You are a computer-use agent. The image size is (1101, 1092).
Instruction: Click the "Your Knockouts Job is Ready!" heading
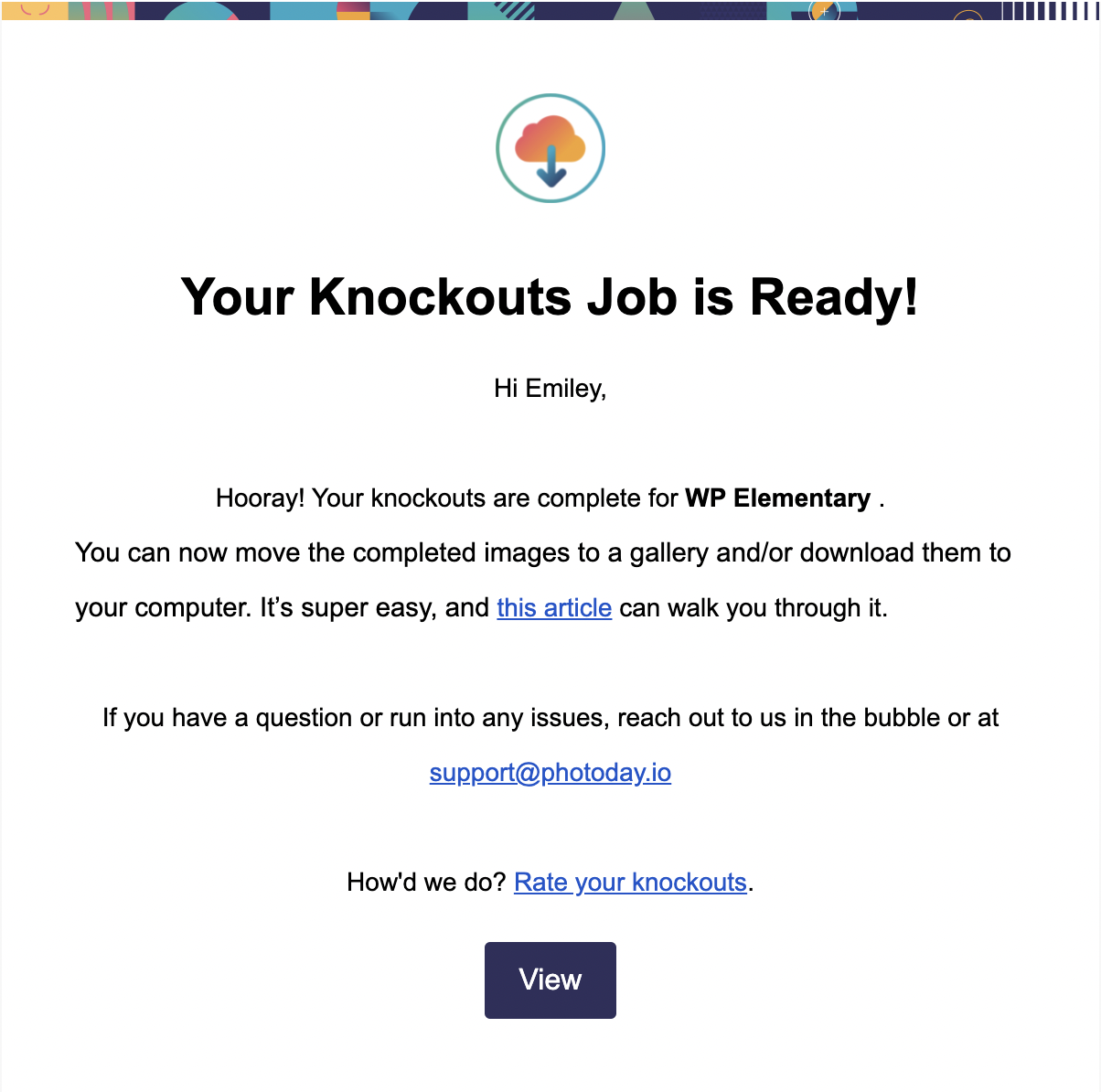550,297
